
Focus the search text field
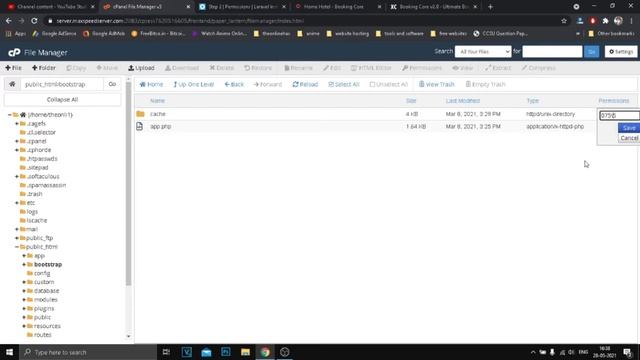[x=552, y=51]
